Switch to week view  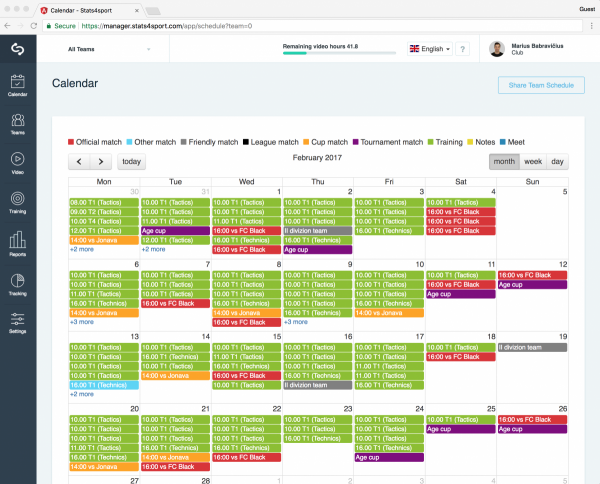tap(533, 161)
